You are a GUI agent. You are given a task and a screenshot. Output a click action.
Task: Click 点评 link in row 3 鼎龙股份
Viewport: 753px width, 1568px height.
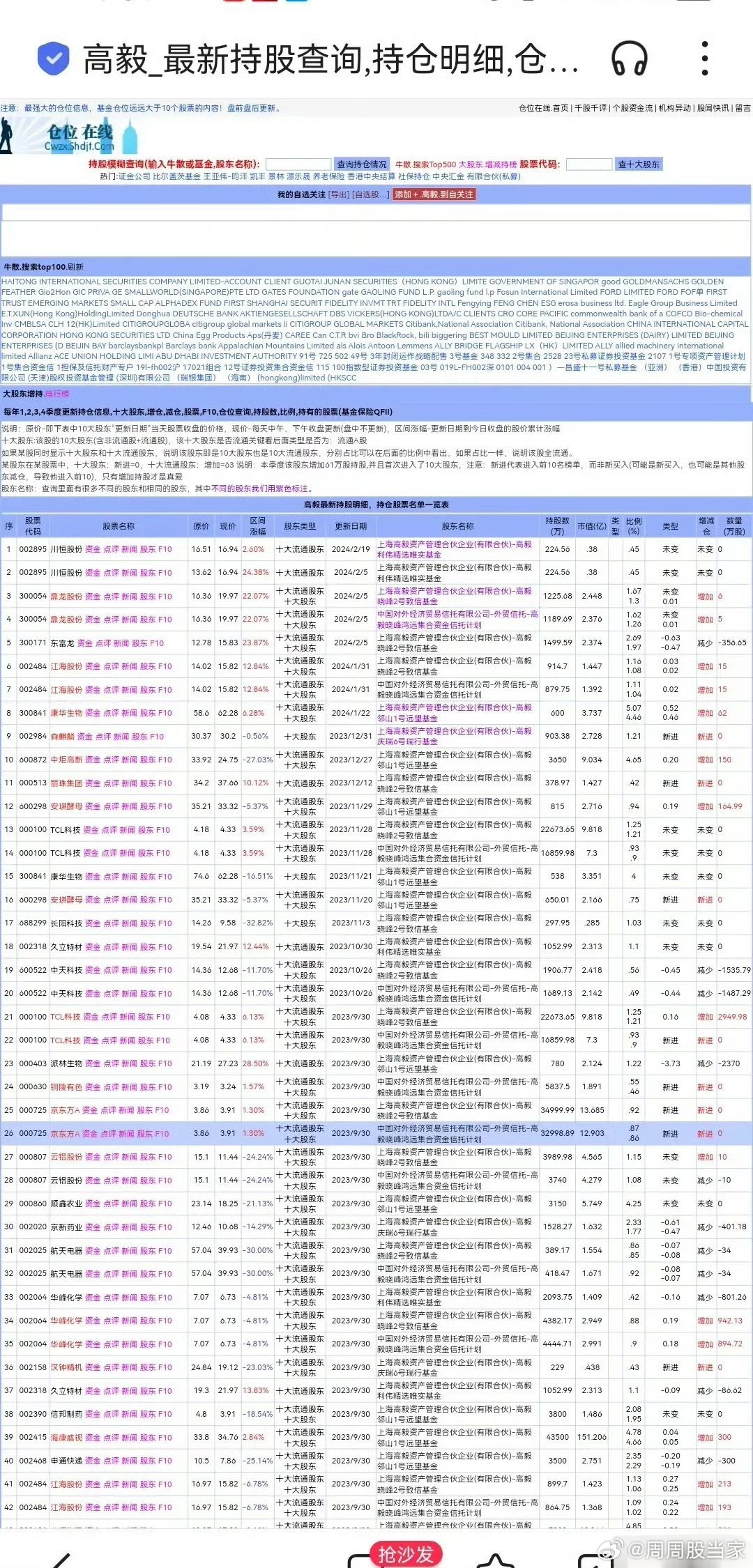[111, 596]
